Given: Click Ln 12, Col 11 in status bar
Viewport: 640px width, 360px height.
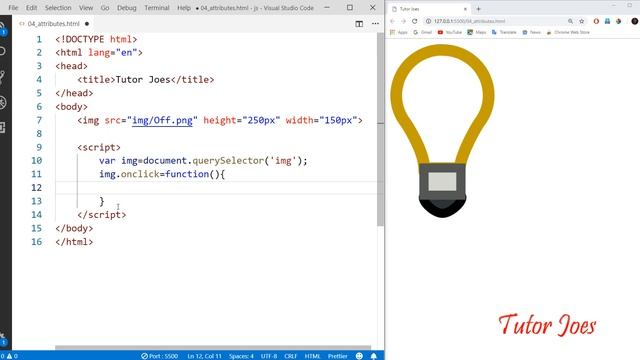Looking at the screenshot, I should coord(204,356).
